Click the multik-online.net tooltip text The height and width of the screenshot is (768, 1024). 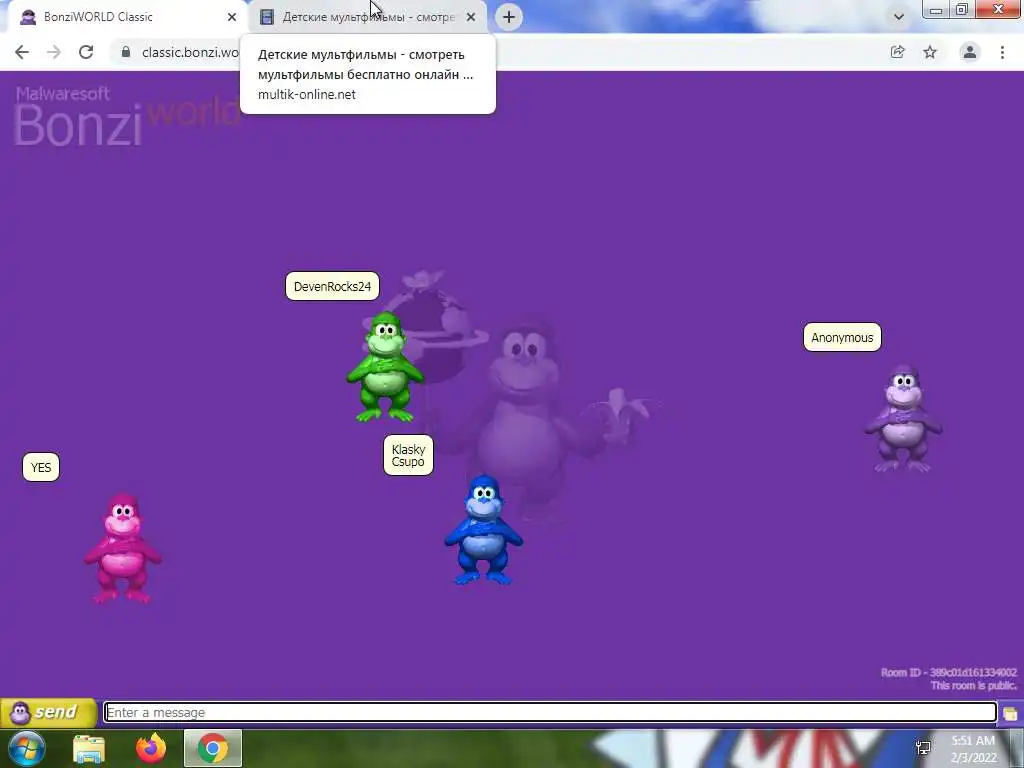(x=306, y=95)
